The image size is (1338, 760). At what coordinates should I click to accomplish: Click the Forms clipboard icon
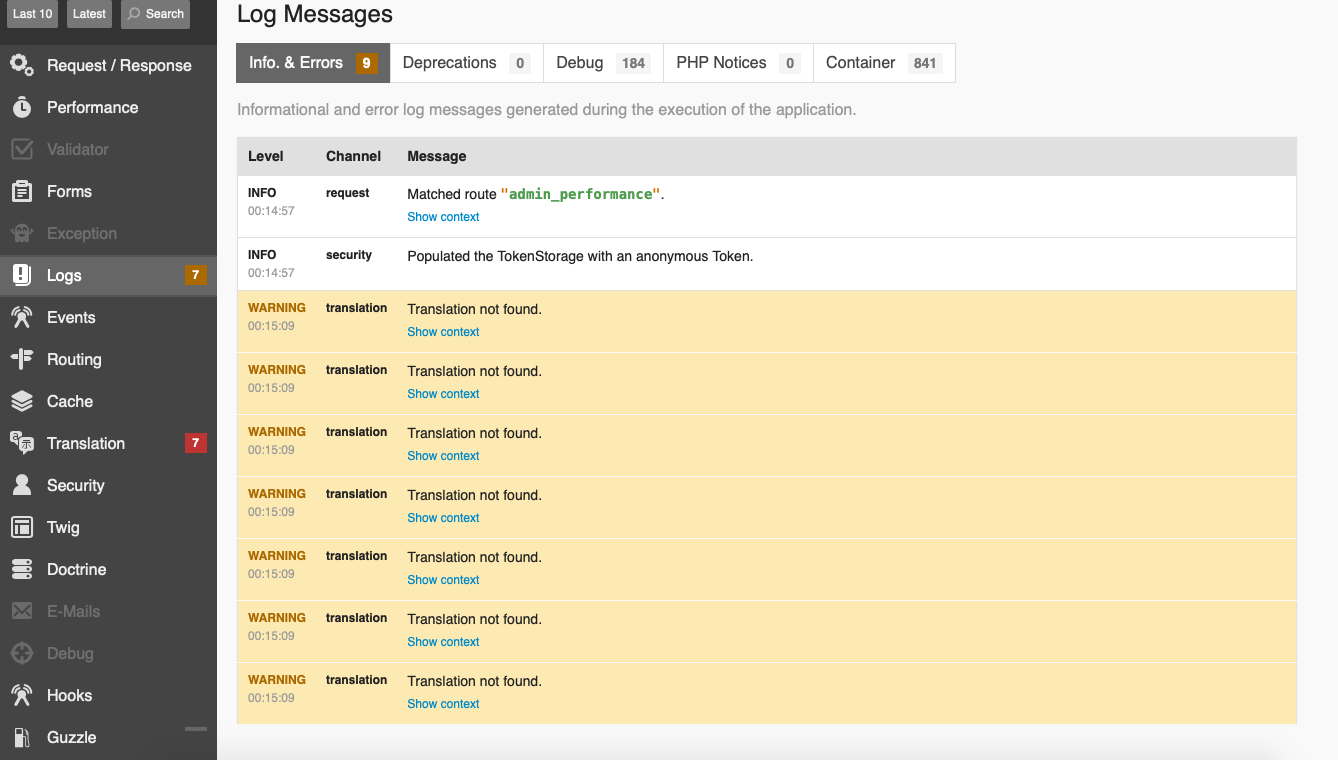pos(22,191)
